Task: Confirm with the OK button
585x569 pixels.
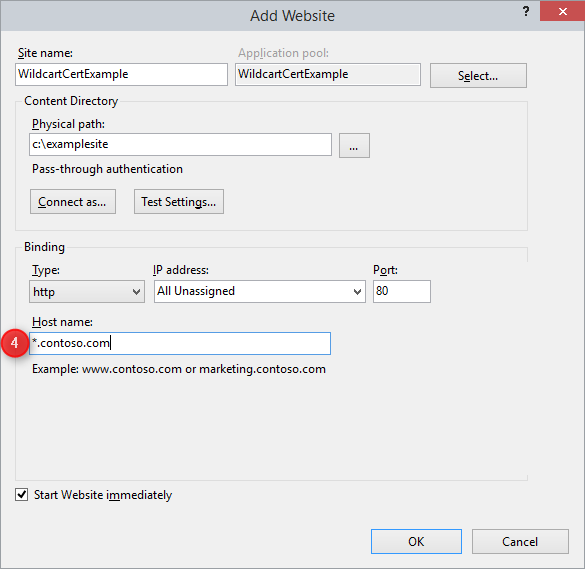Action: click(x=416, y=541)
